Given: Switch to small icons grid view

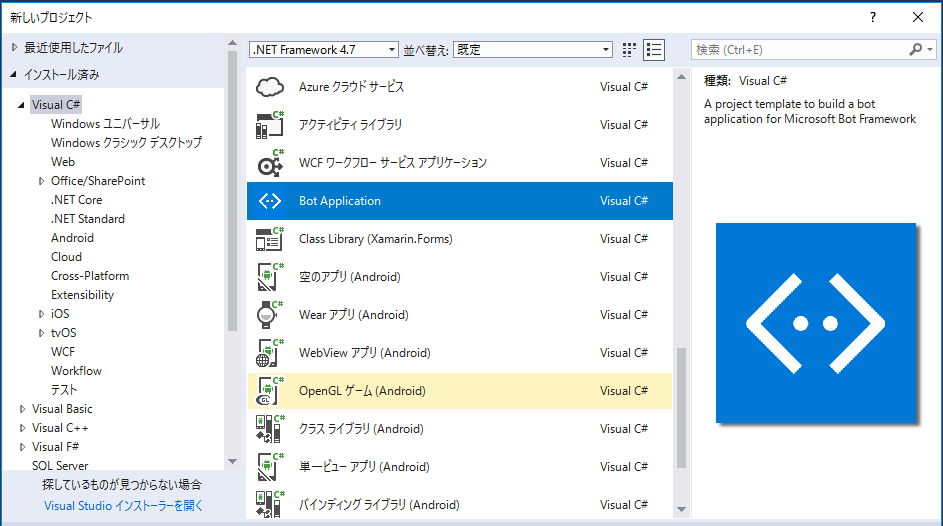Looking at the screenshot, I should click(x=629, y=50).
